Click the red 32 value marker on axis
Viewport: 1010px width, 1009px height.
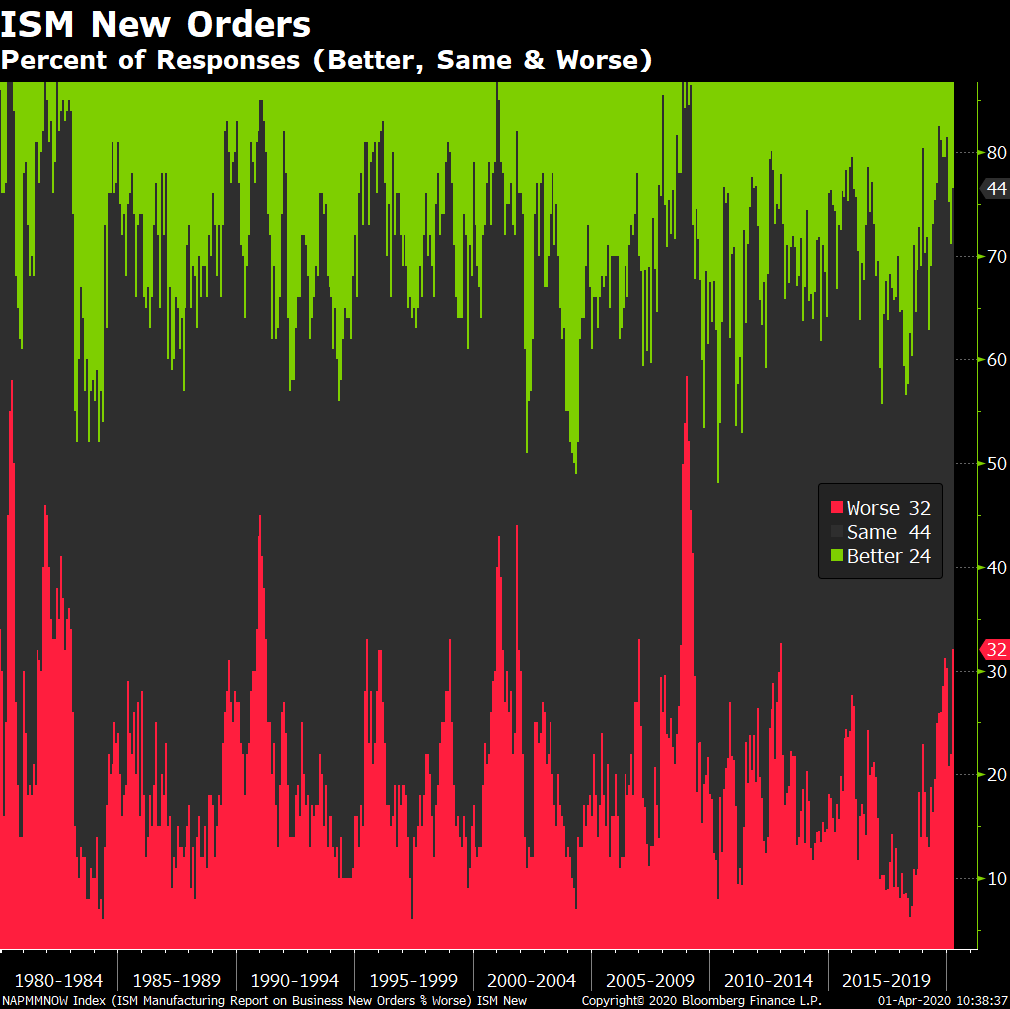pyautogui.click(x=995, y=649)
